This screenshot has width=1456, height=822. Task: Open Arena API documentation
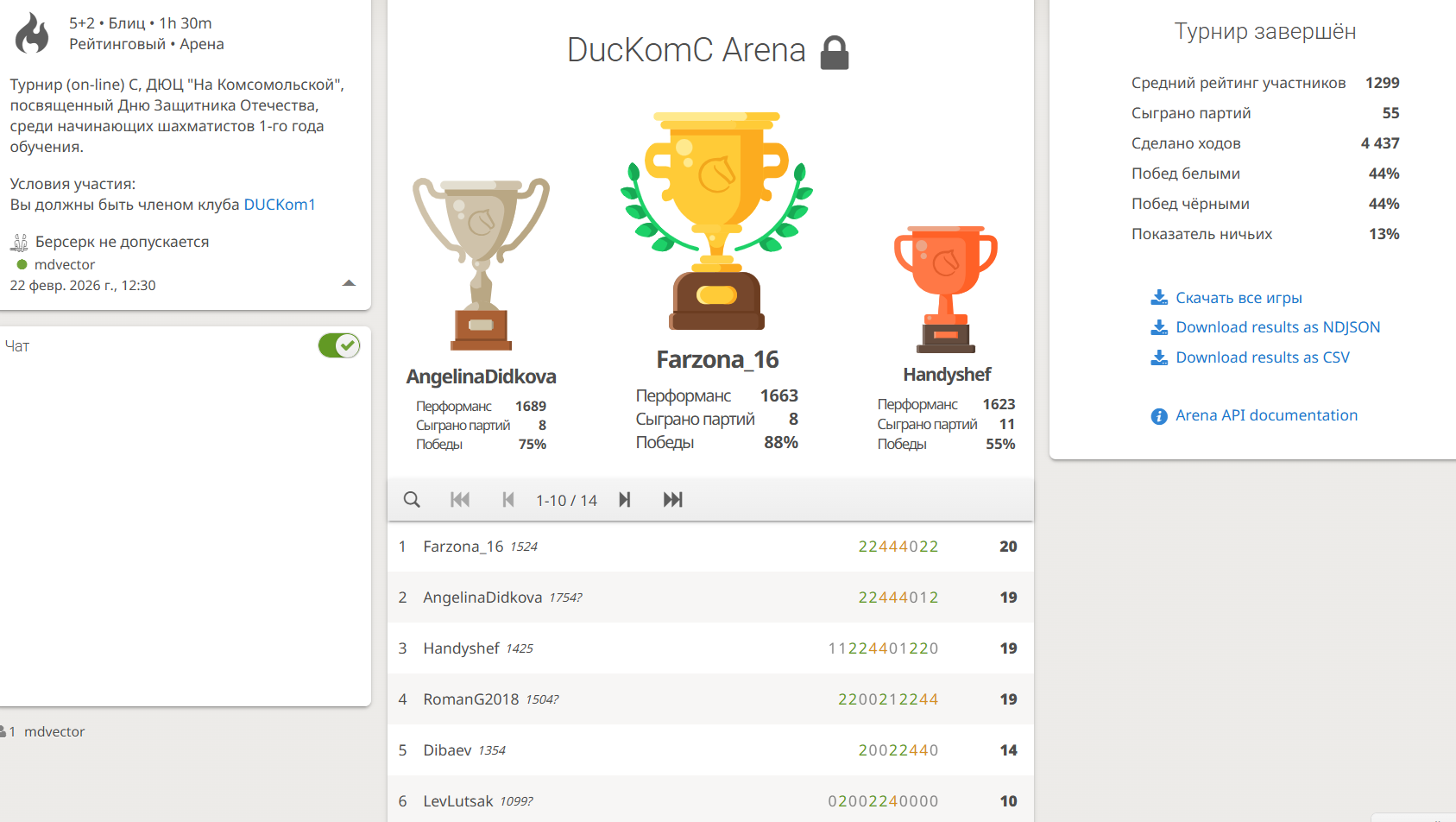click(x=1266, y=415)
